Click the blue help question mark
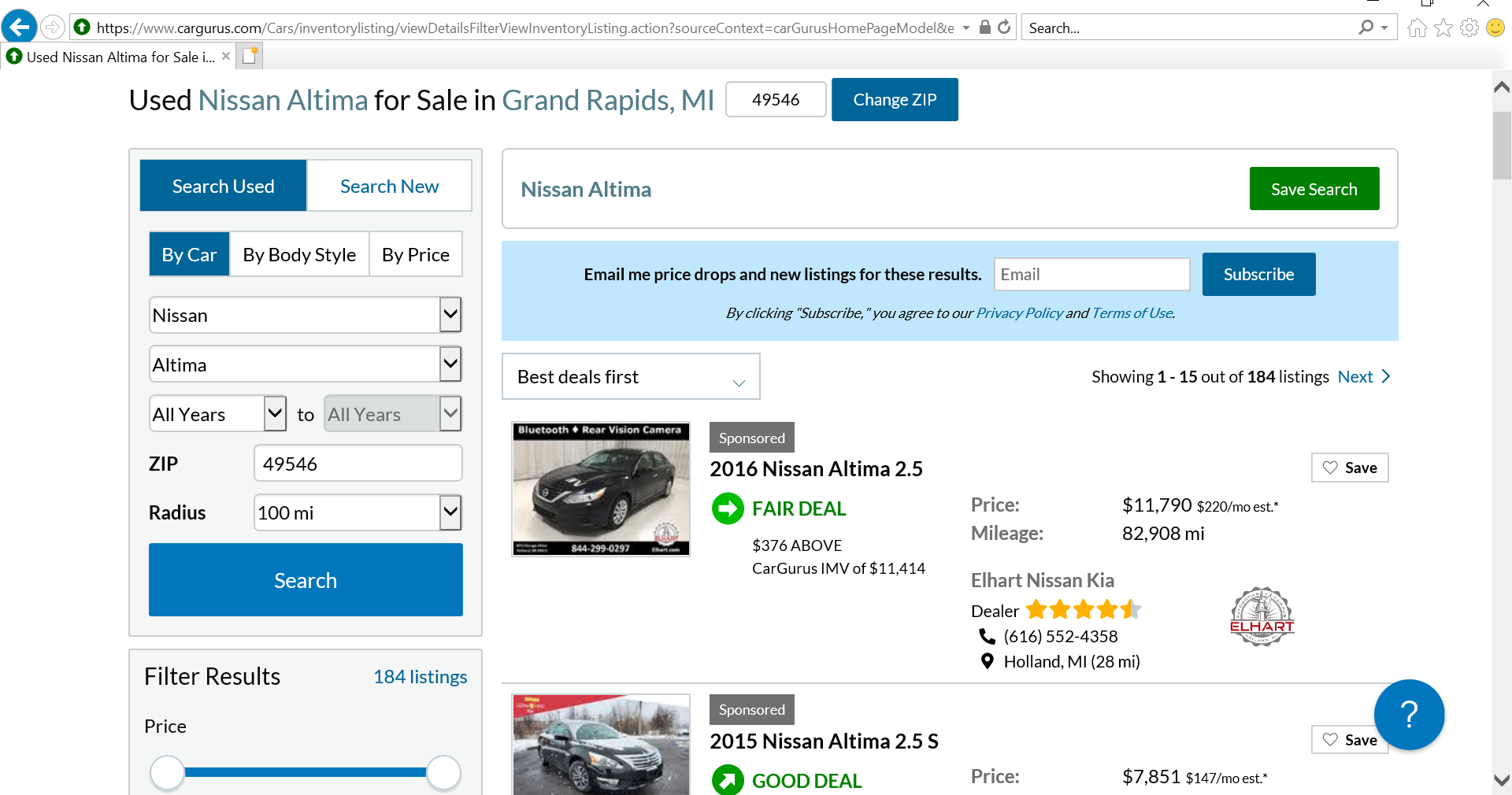1512x795 pixels. point(1409,714)
